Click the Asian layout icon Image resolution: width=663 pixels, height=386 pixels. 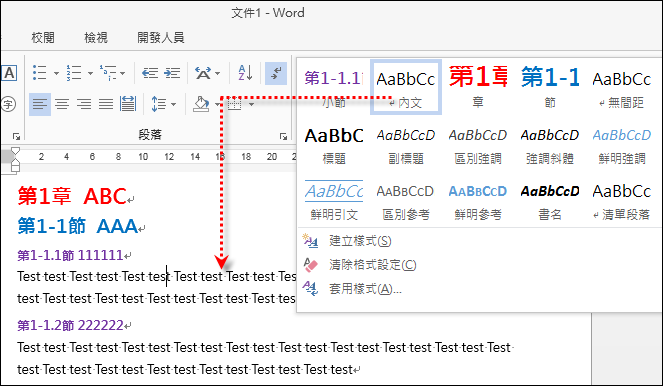click(203, 73)
